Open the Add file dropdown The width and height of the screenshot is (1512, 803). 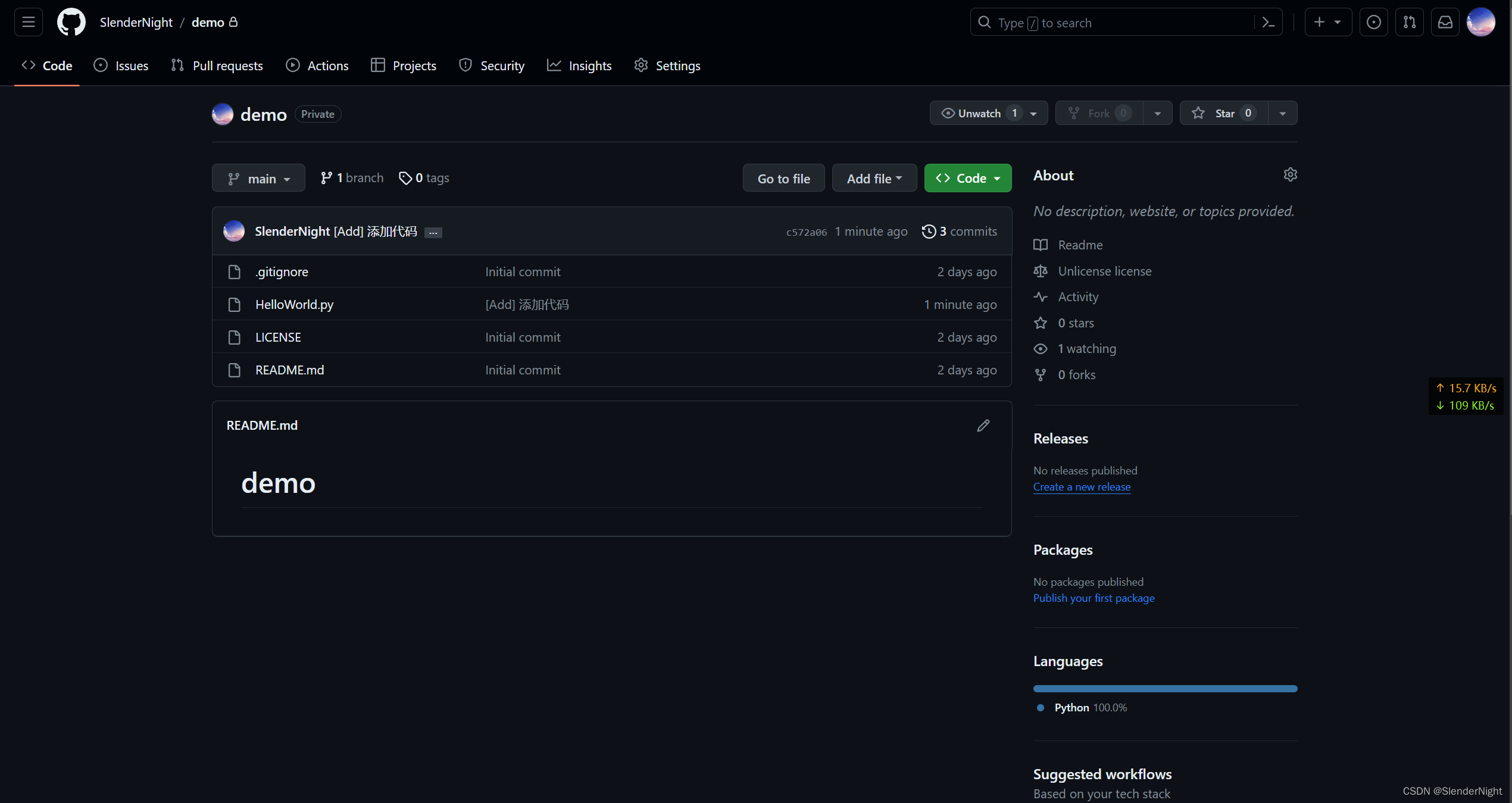[x=874, y=179]
